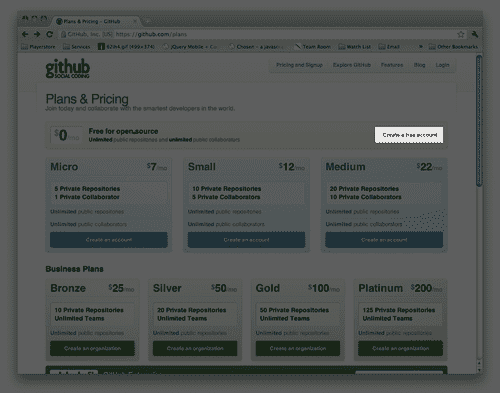This screenshot has height=393, width=500.
Task: Reload the page with the refresh icon
Action: [49, 34]
